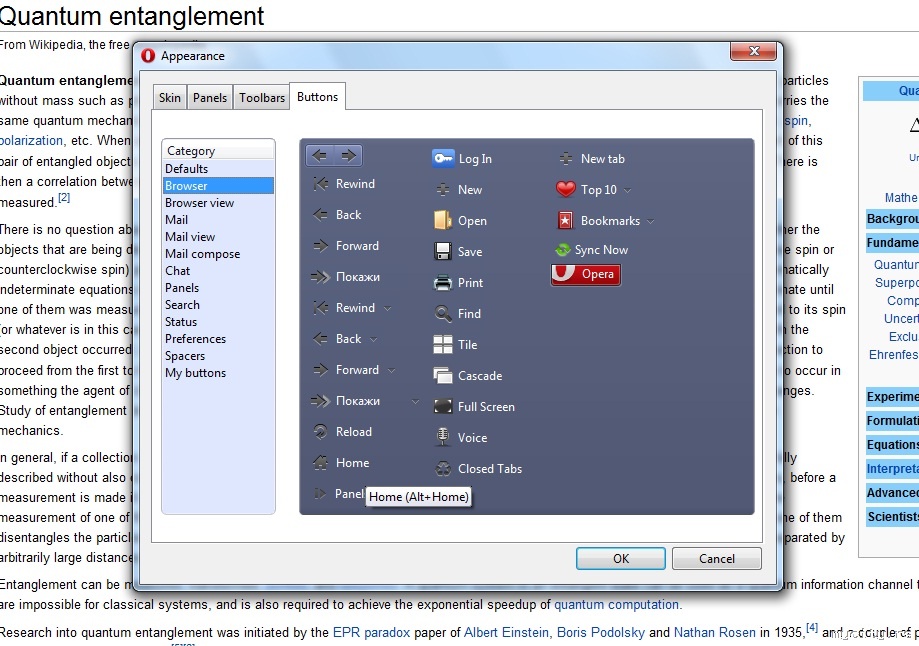Select the My buttons category

click(218, 373)
